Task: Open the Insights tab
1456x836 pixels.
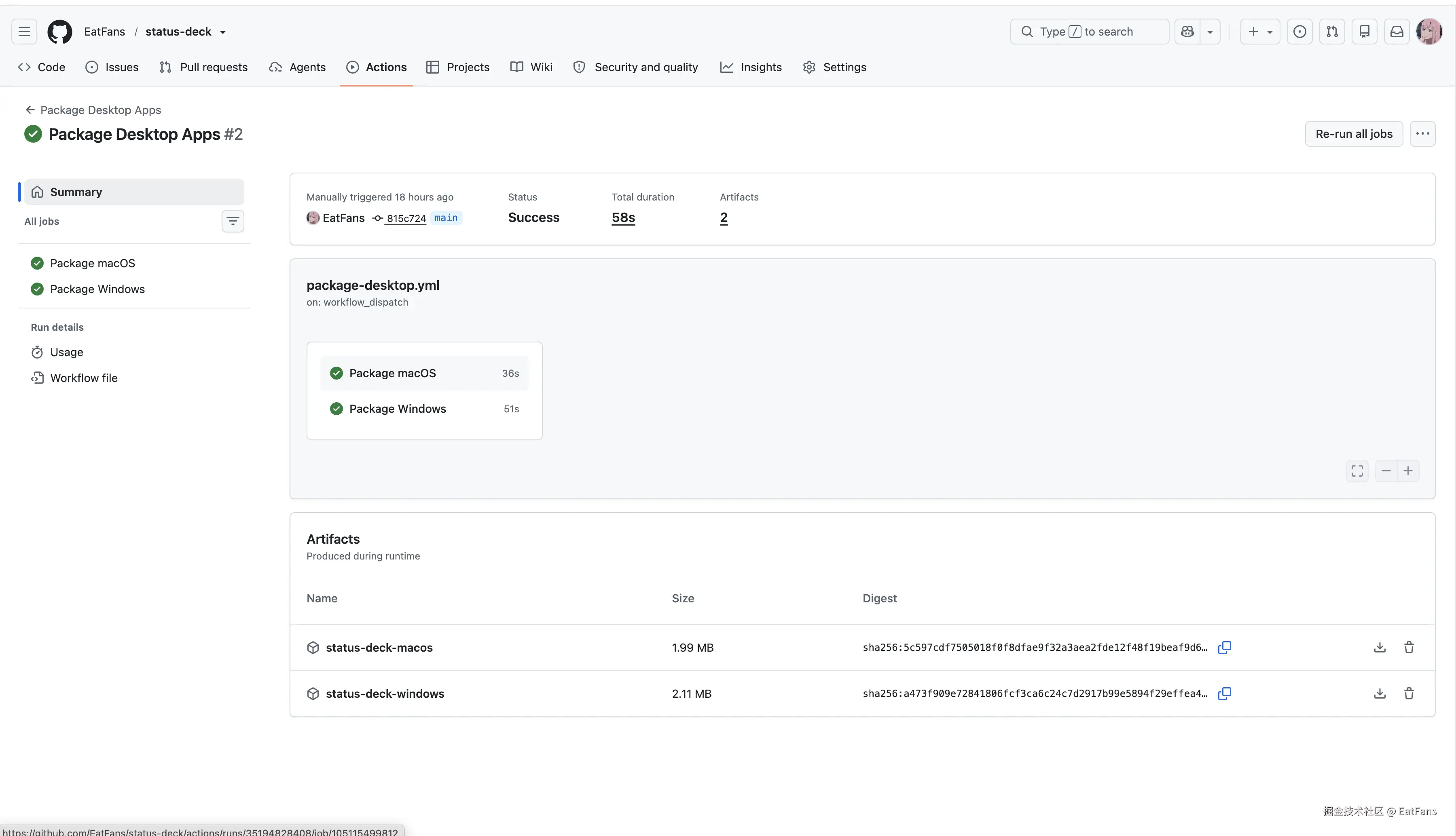Action: pyautogui.click(x=751, y=67)
